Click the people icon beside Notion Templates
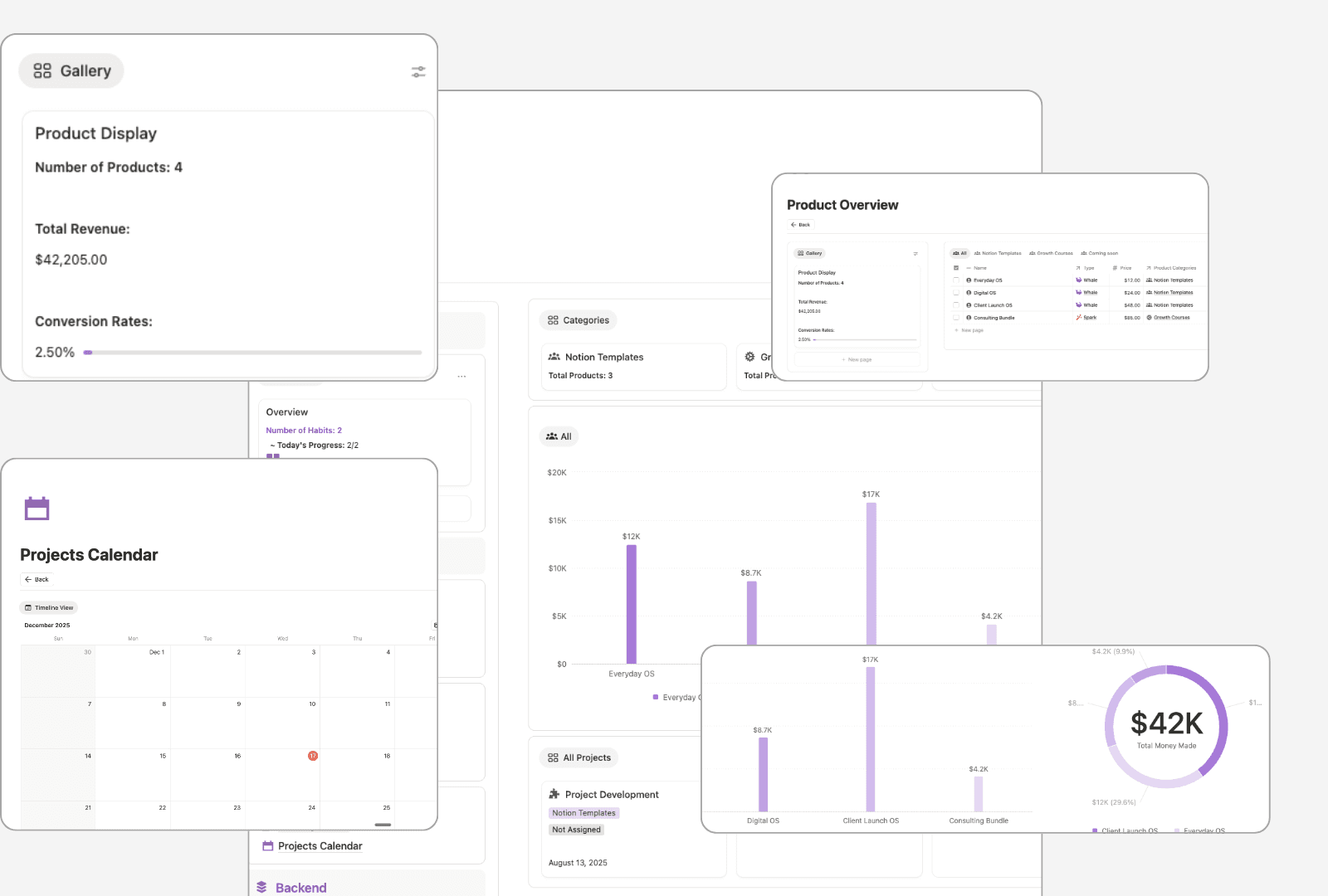 pyautogui.click(x=554, y=356)
